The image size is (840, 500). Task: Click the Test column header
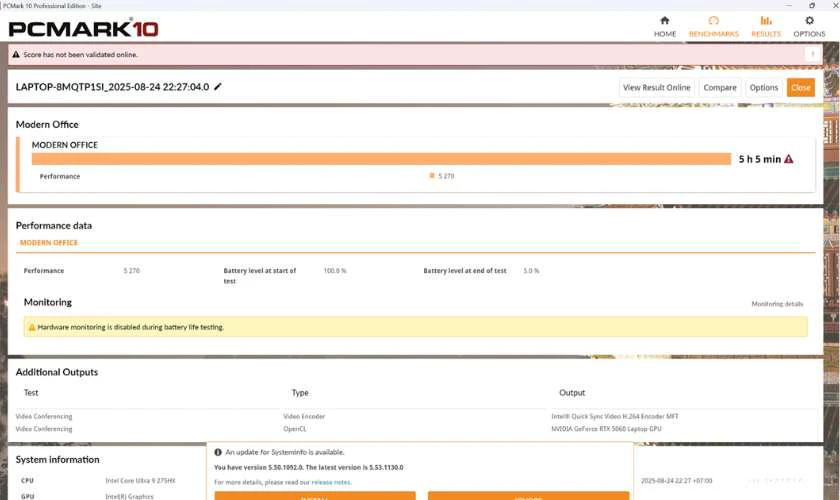(x=31, y=393)
